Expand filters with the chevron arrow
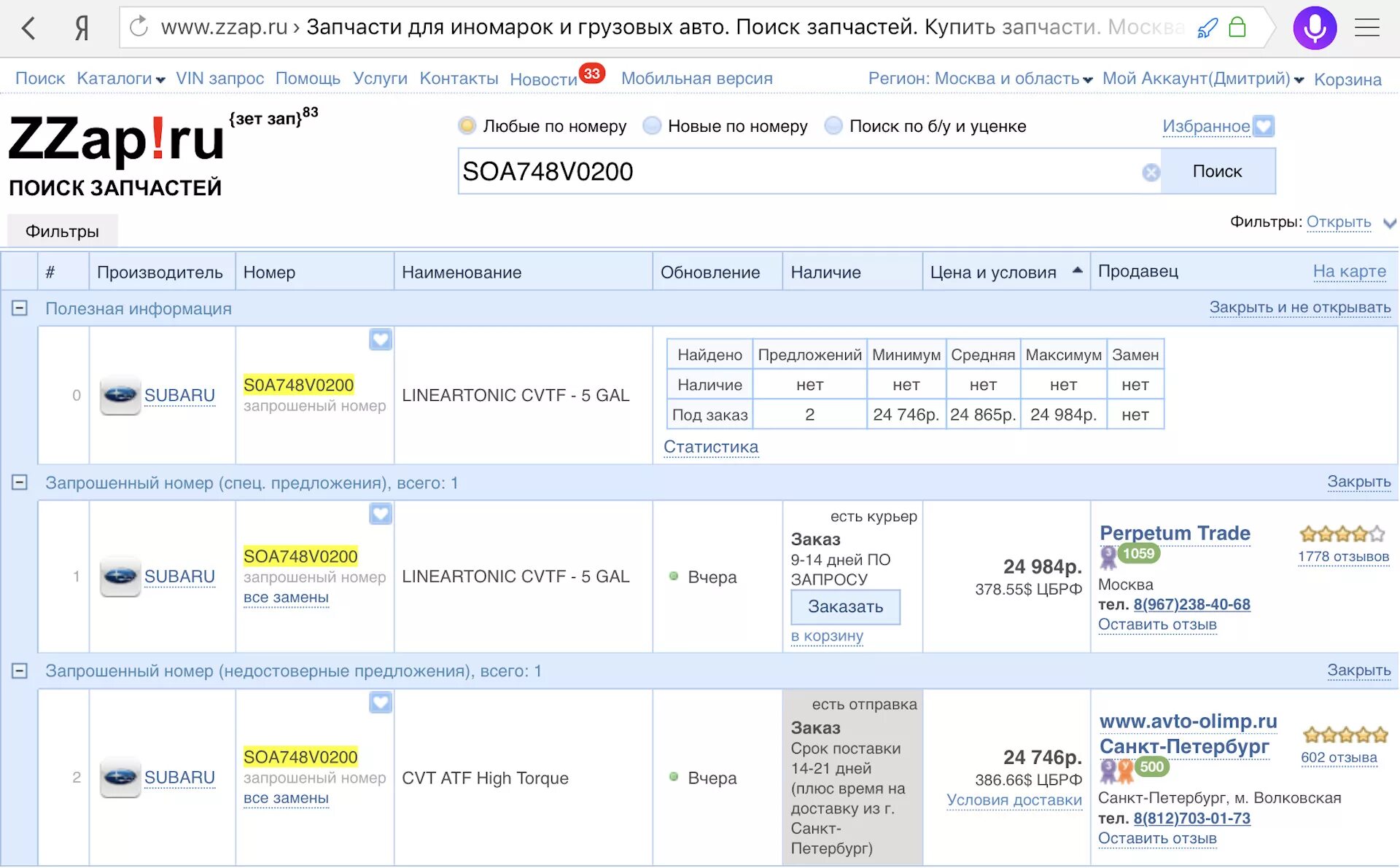The width and height of the screenshot is (1400, 868). point(1389,223)
